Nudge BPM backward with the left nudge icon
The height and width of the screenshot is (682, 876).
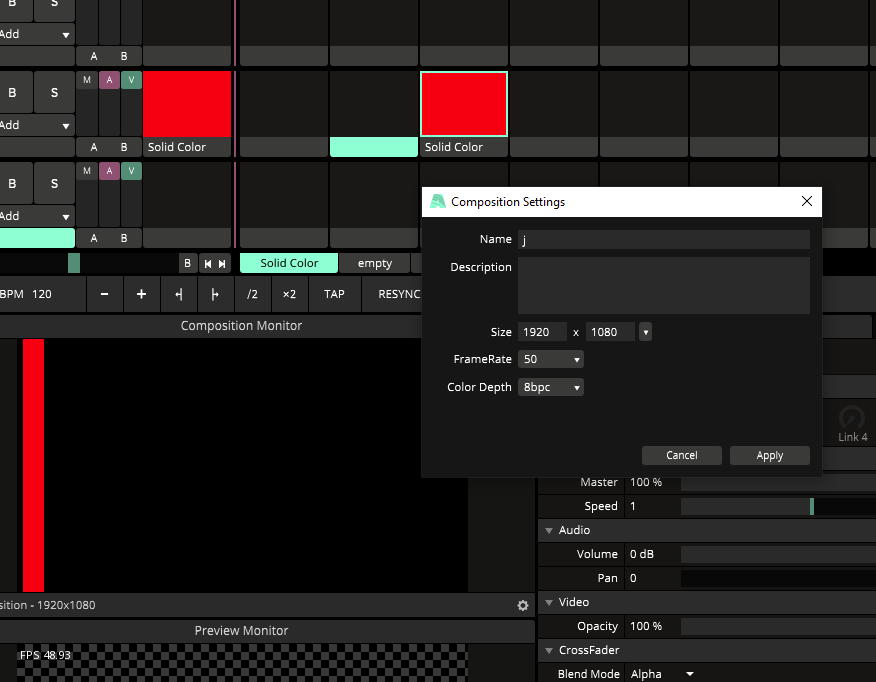tap(178, 294)
